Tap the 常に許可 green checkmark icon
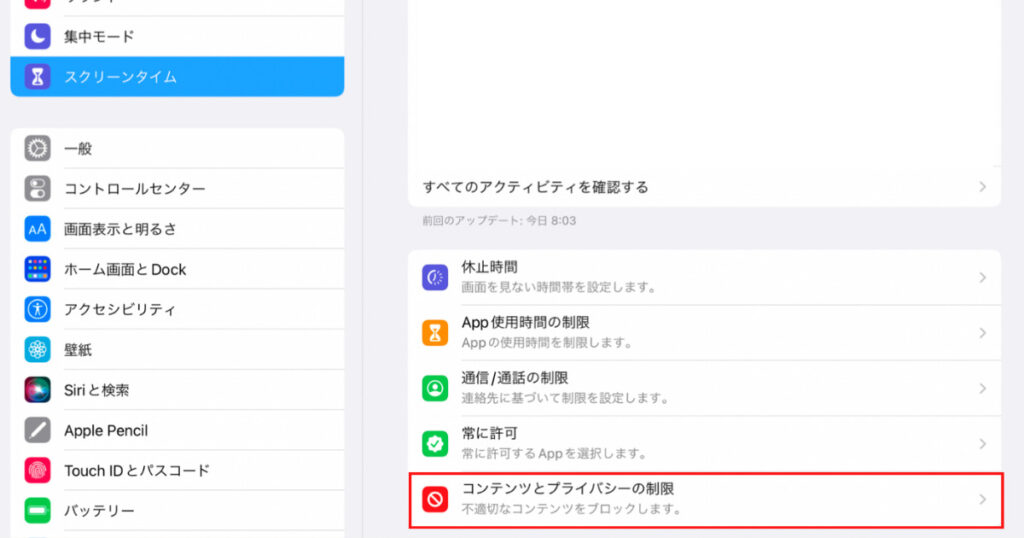Viewport: 1024px width, 538px height. (x=435, y=444)
